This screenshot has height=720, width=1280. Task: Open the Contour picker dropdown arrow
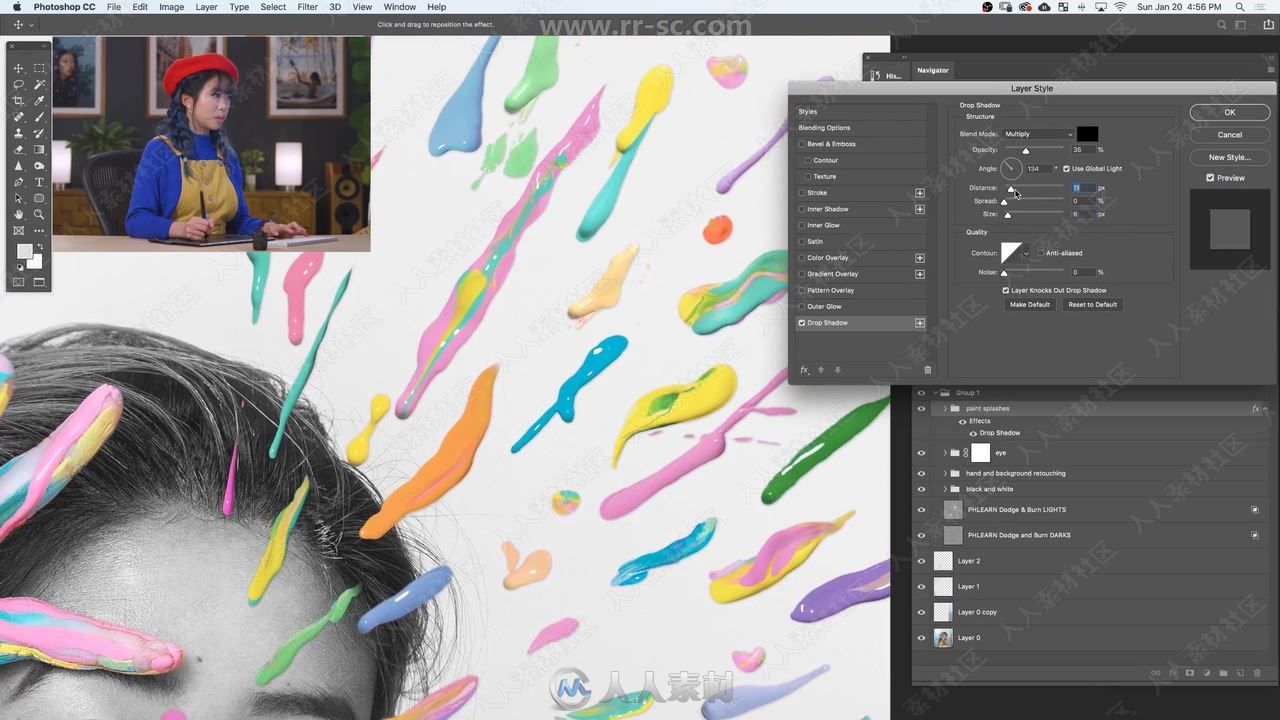click(x=1026, y=253)
